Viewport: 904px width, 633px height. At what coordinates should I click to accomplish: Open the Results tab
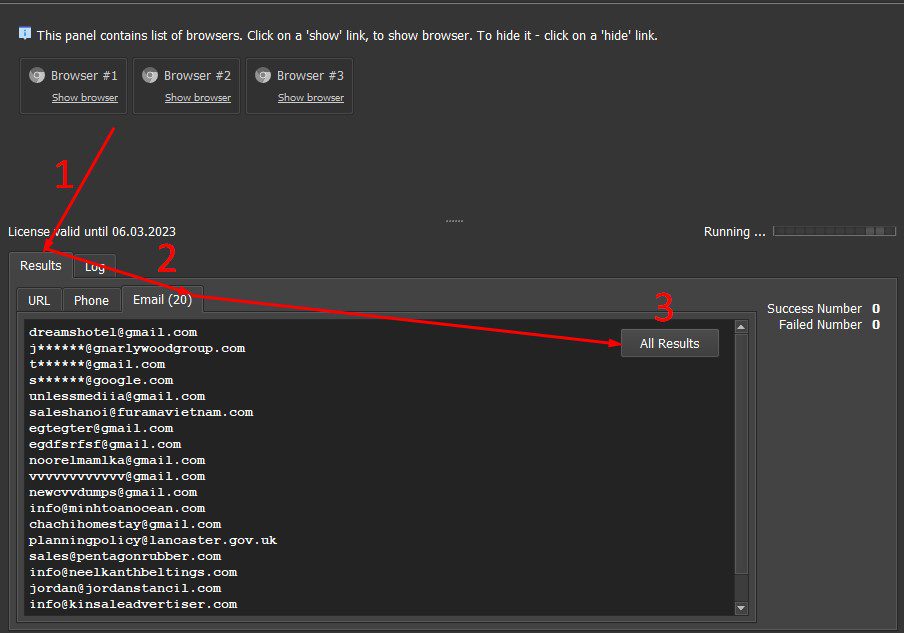point(40,266)
